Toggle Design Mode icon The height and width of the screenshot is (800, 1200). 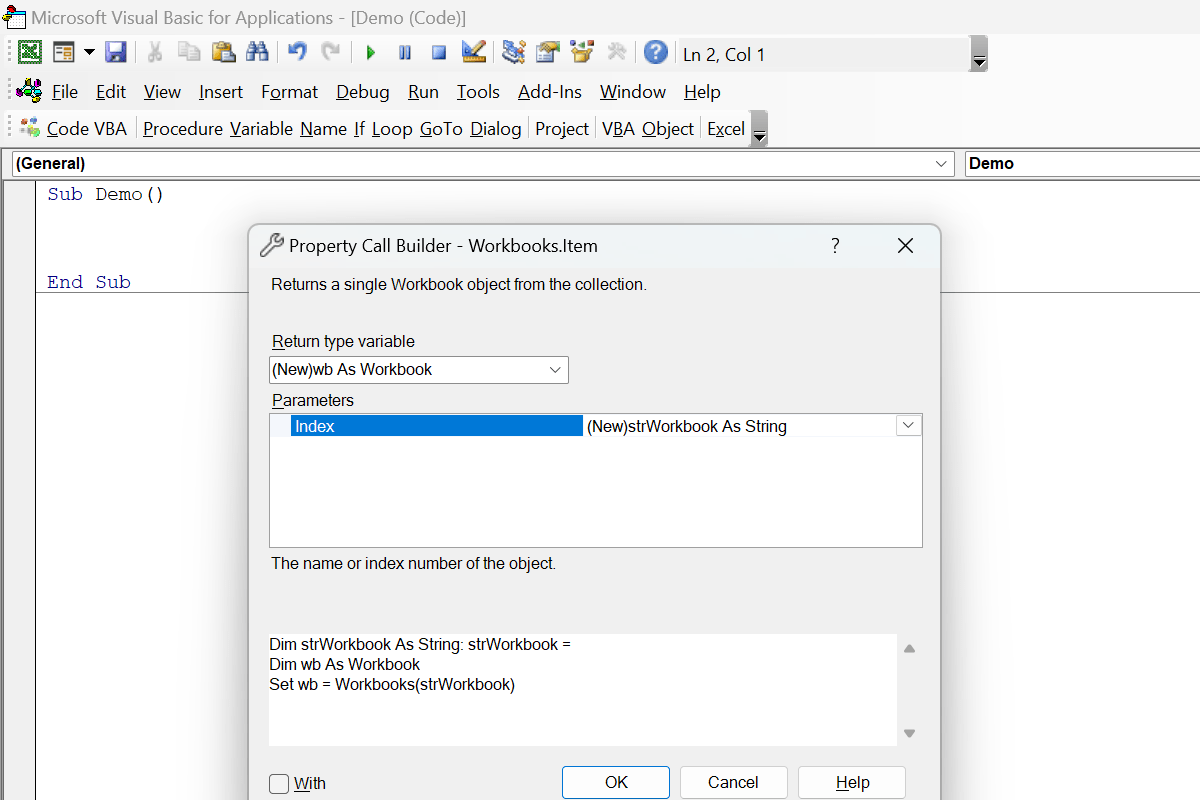pos(473,53)
